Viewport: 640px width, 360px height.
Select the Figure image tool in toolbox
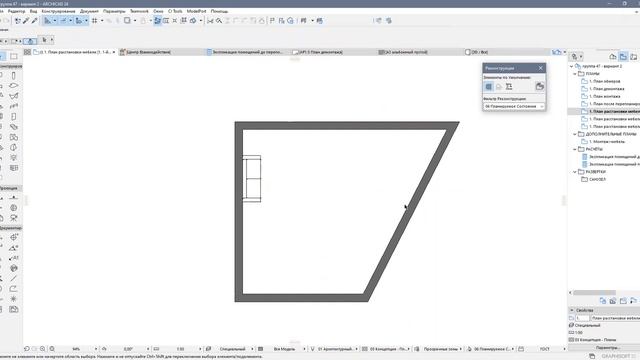13,309
